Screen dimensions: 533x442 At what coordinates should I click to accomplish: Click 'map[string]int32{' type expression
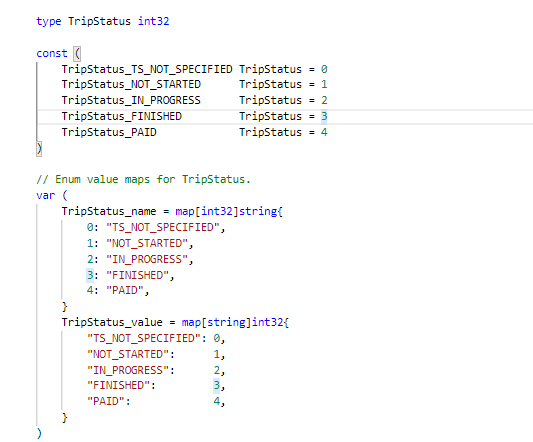[235, 322]
